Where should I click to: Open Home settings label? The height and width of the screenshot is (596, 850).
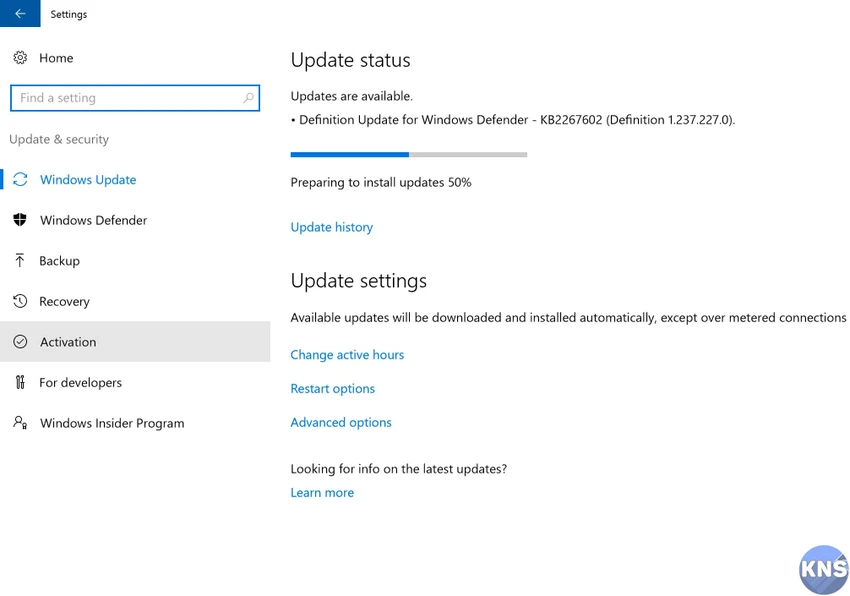[x=56, y=58]
